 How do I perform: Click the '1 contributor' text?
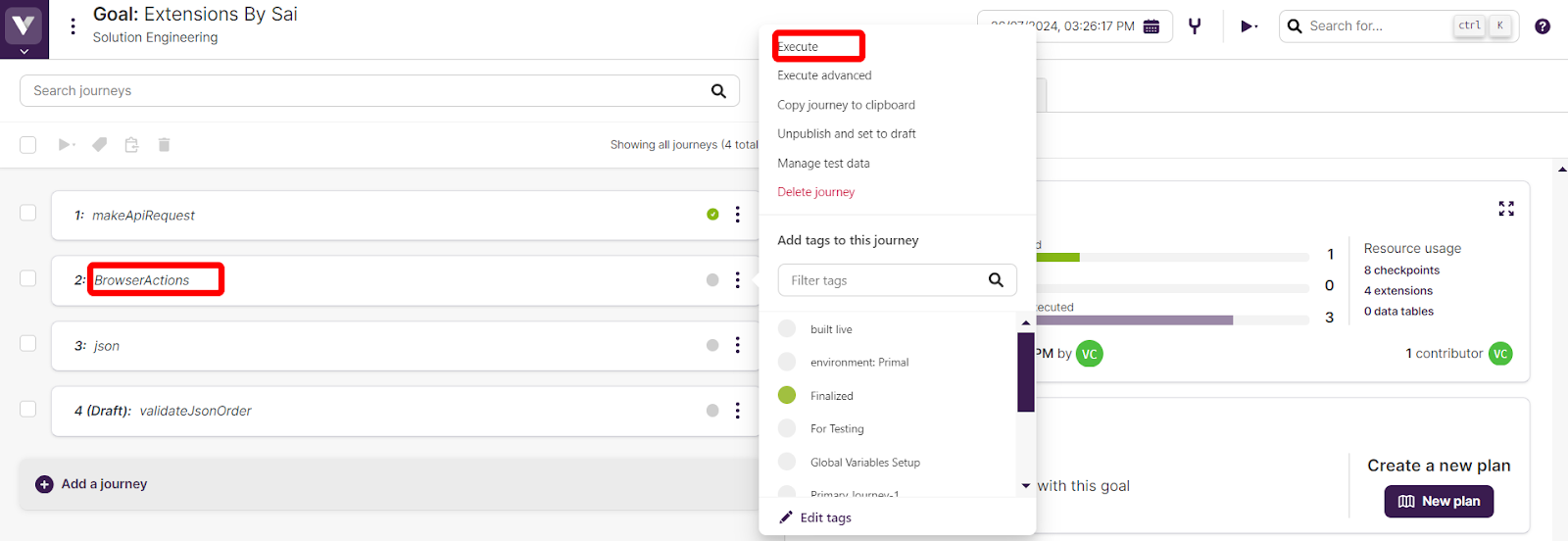point(1445,354)
